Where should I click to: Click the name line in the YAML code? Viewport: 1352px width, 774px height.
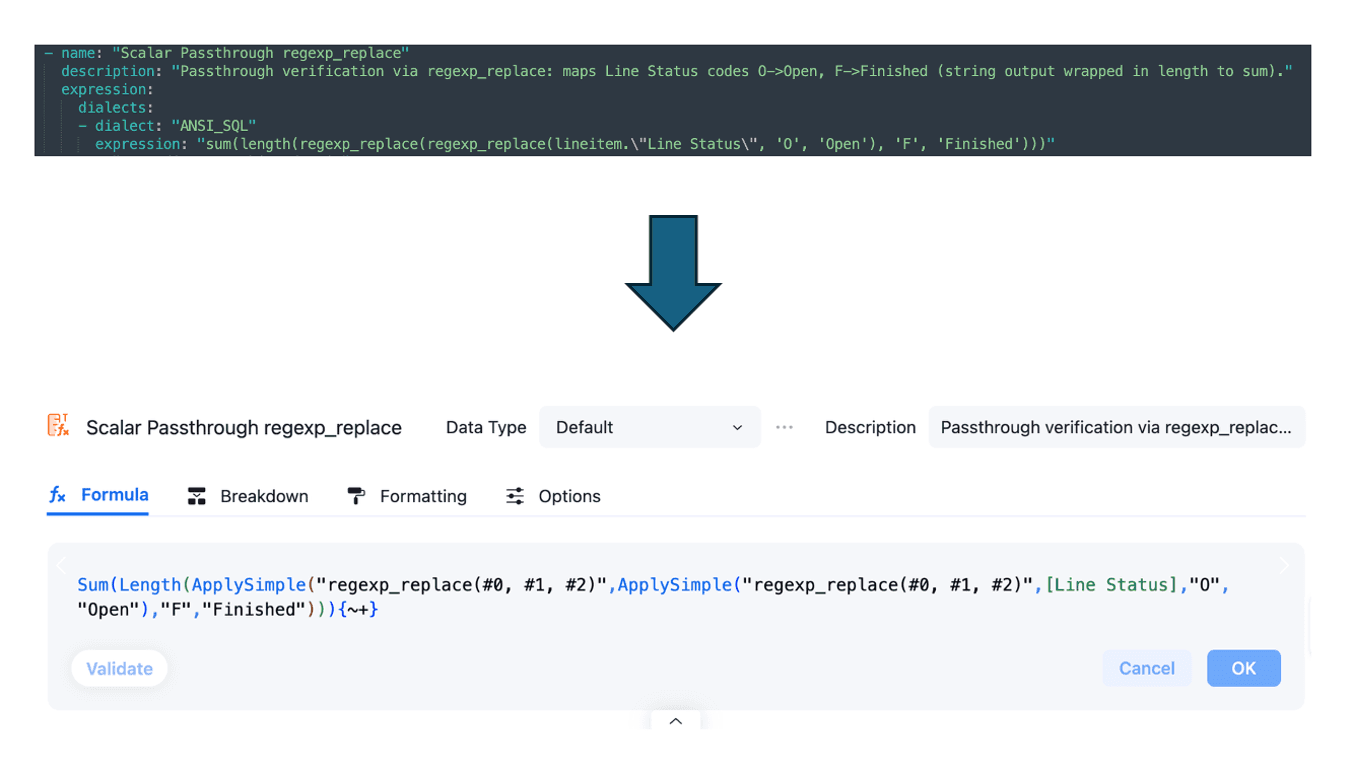[x=227, y=53]
